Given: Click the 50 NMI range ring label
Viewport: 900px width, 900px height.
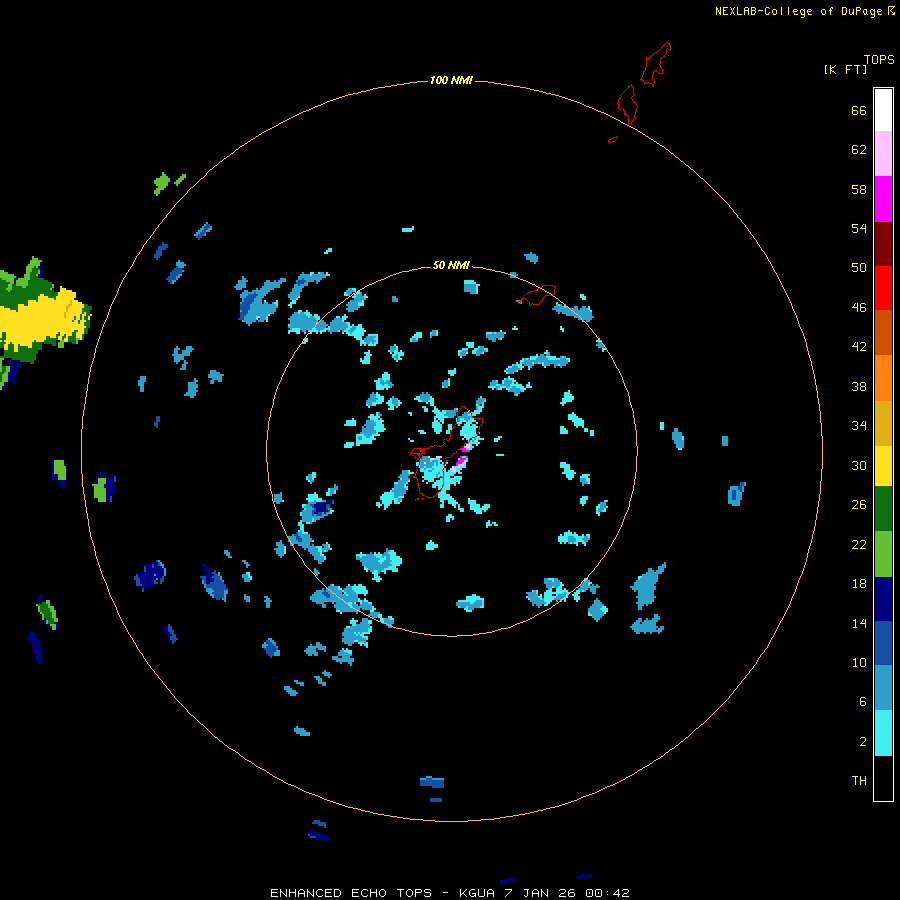Looking at the screenshot, I should coord(451,265).
